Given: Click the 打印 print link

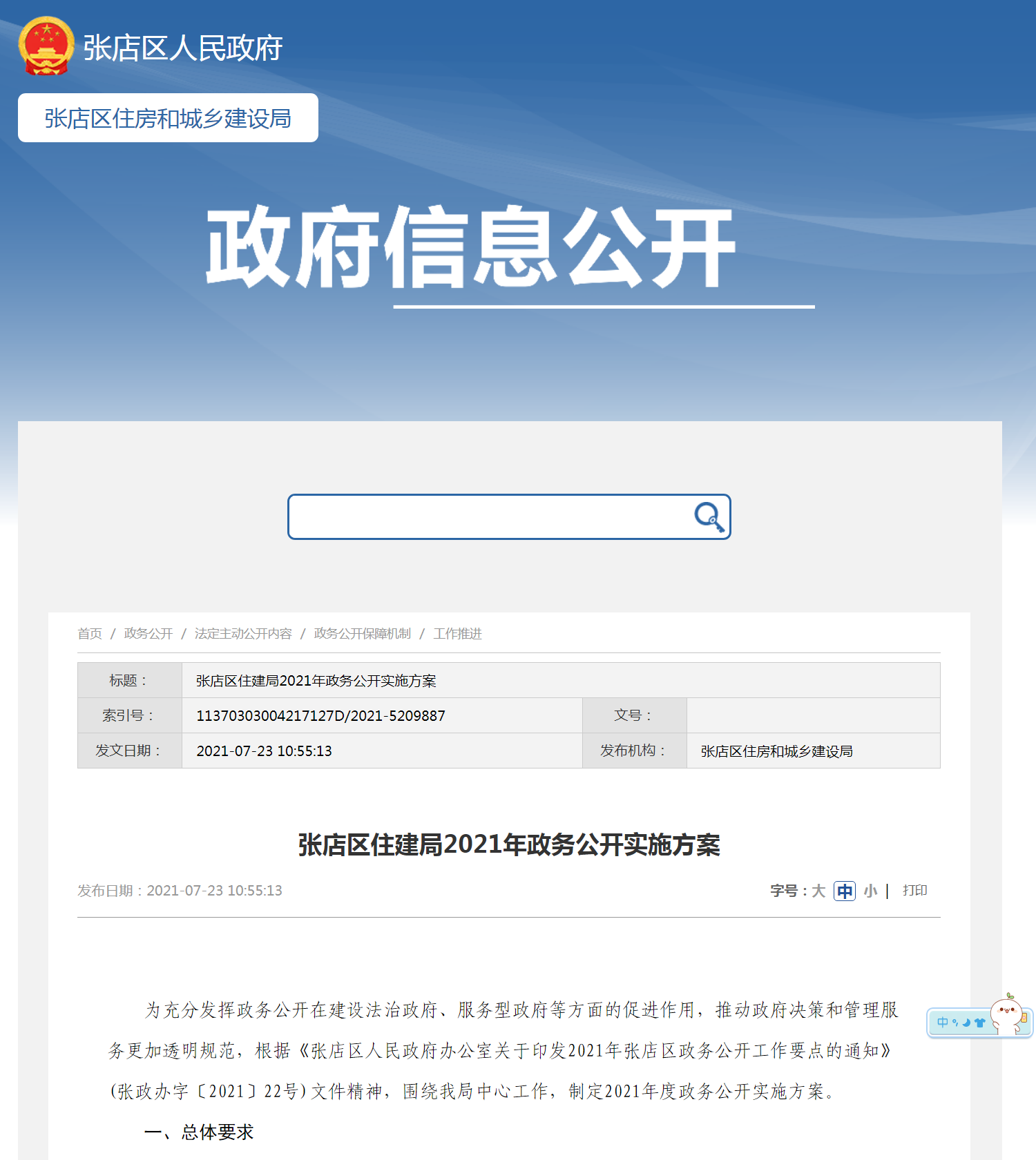Looking at the screenshot, I should tap(914, 891).
